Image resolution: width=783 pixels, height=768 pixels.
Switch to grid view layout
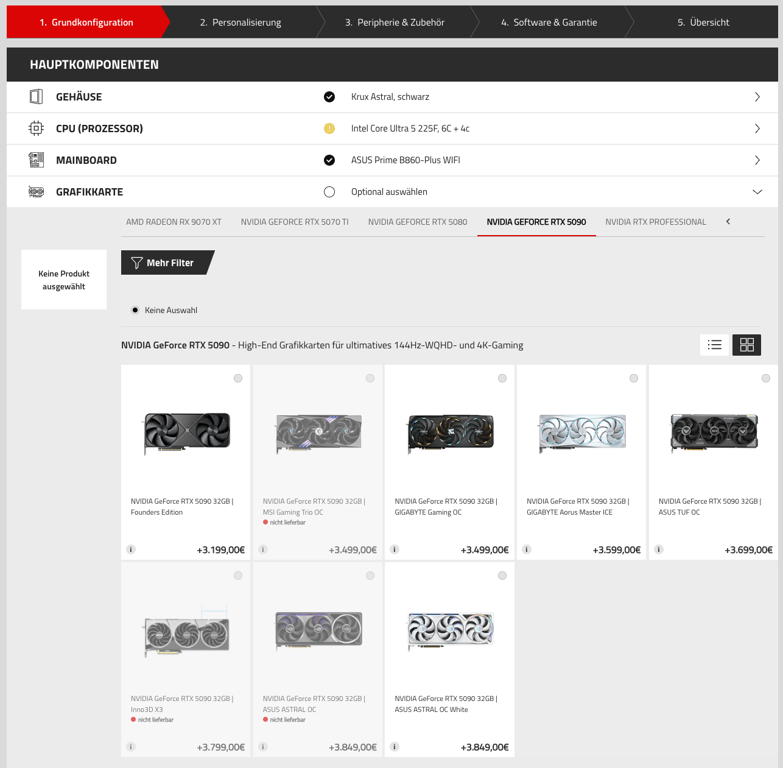coord(747,345)
